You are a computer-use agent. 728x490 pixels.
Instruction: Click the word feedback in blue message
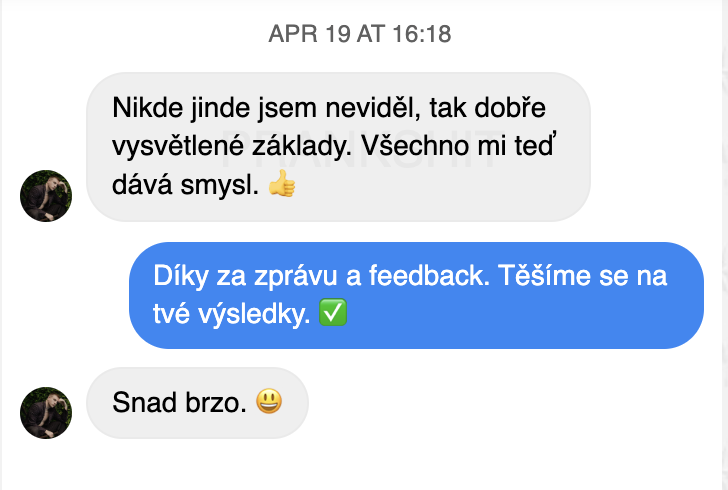click(429, 275)
